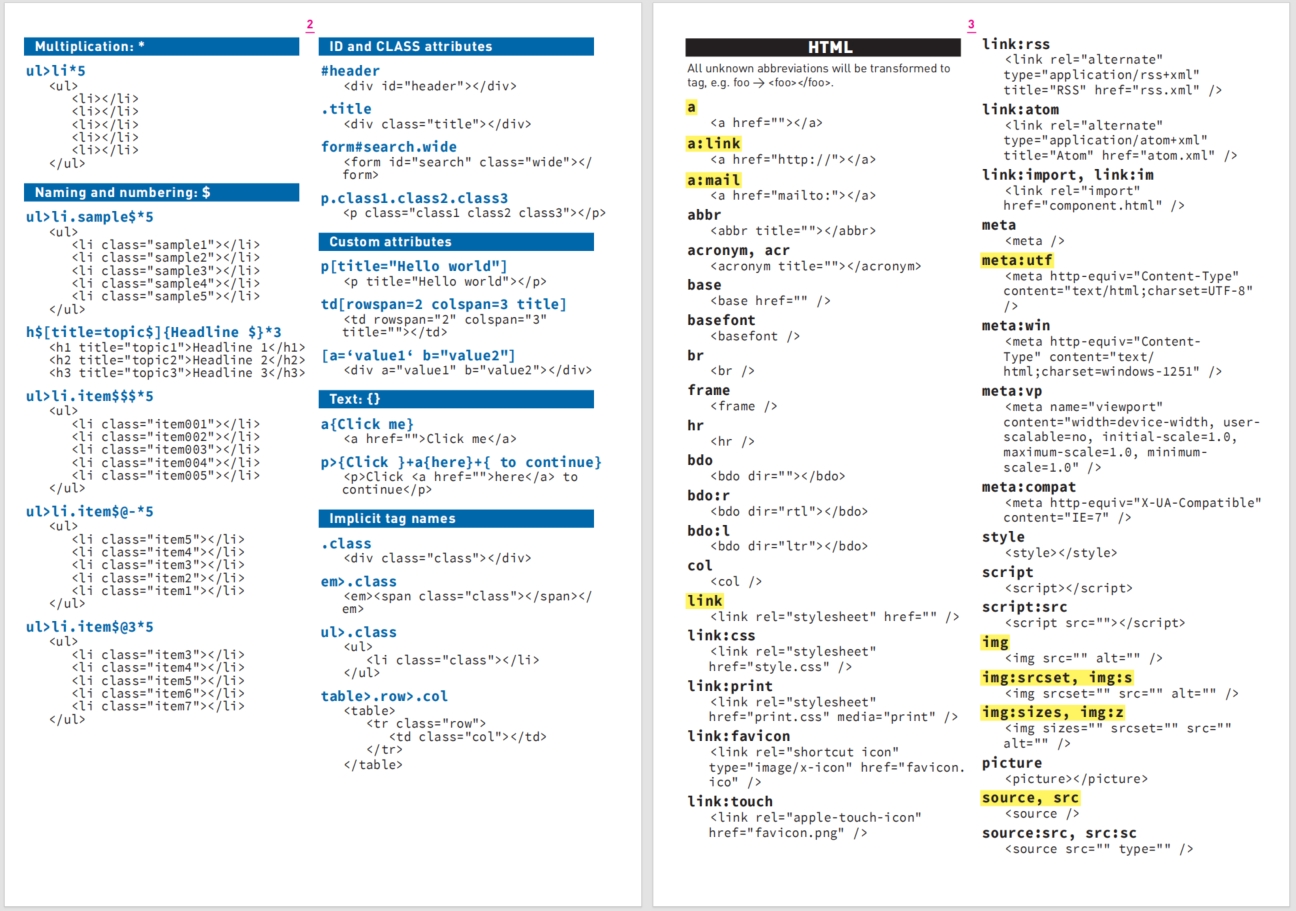Click the black HTML title banner

(822, 47)
